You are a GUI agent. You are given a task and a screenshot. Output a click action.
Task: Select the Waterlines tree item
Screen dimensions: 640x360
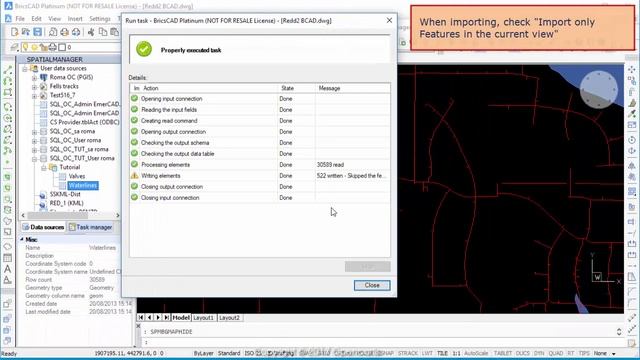click(x=83, y=185)
